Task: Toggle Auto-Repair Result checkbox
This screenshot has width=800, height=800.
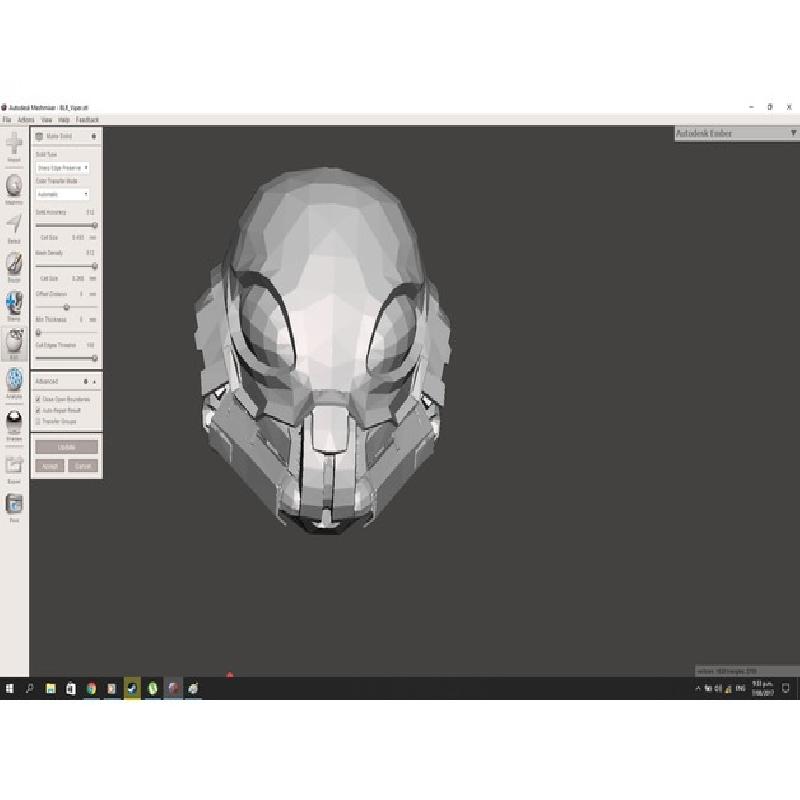Action: 38,410
